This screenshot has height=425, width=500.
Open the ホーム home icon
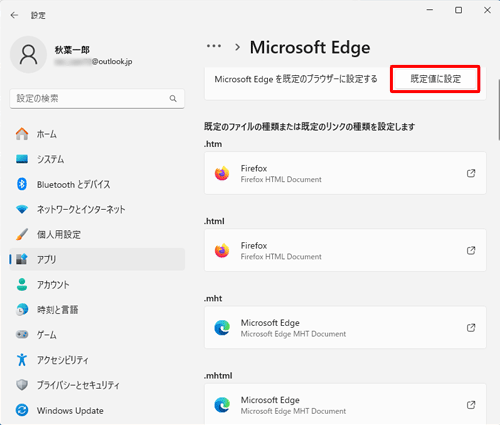coord(22,134)
